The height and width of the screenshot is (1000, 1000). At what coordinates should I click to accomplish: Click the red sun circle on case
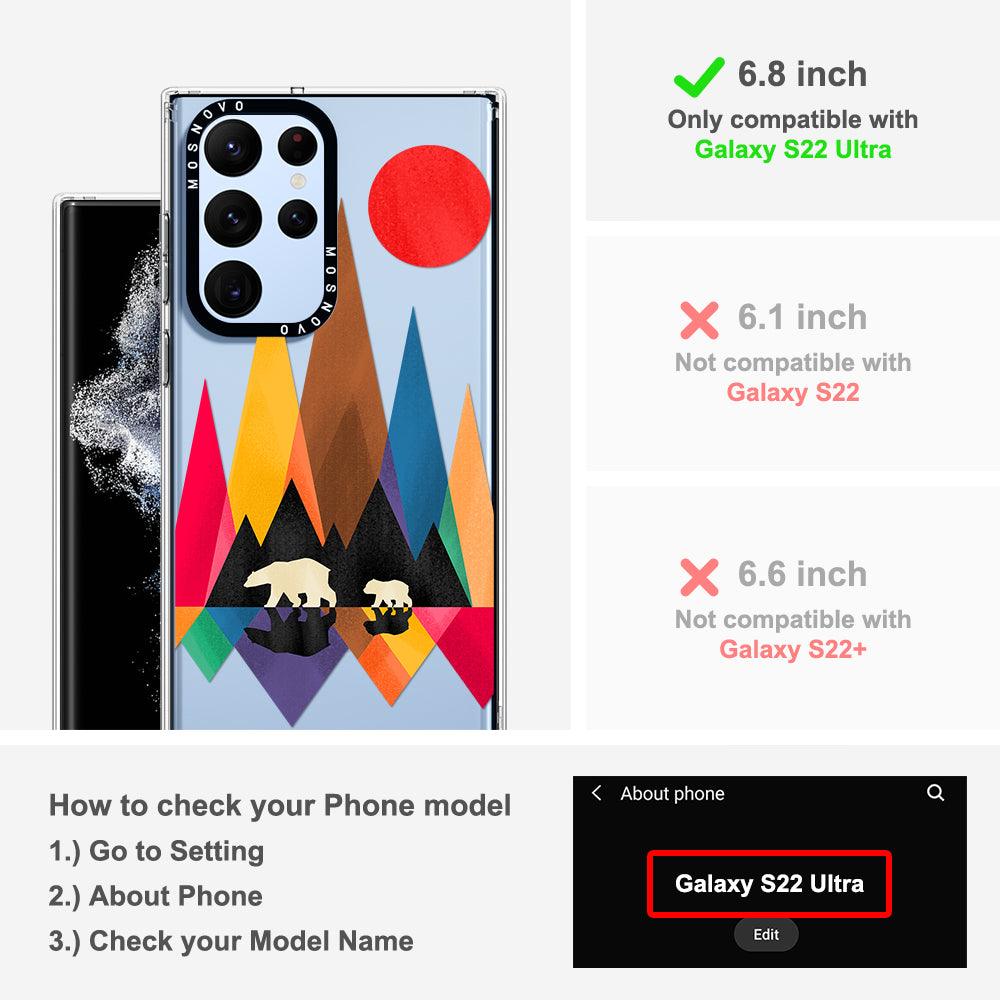pos(429,205)
